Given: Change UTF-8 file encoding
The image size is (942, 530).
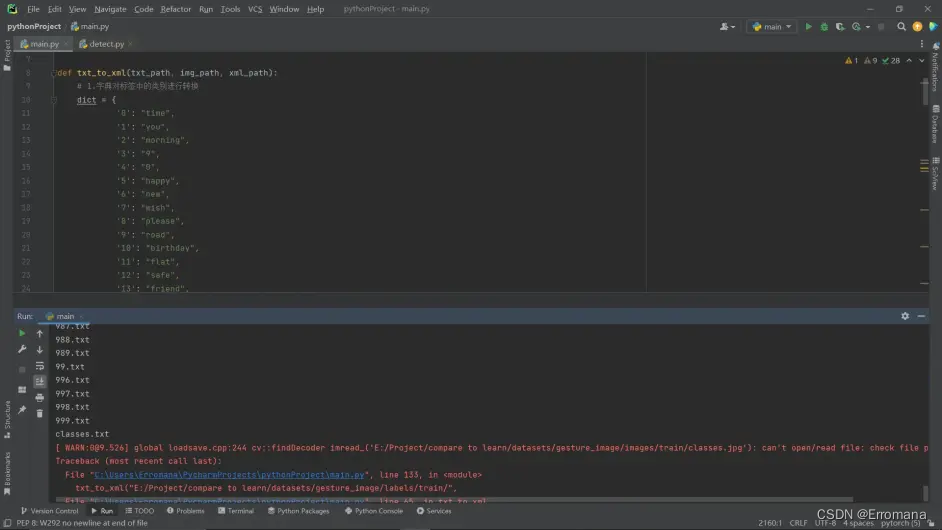Looking at the screenshot, I should point(825,523).
